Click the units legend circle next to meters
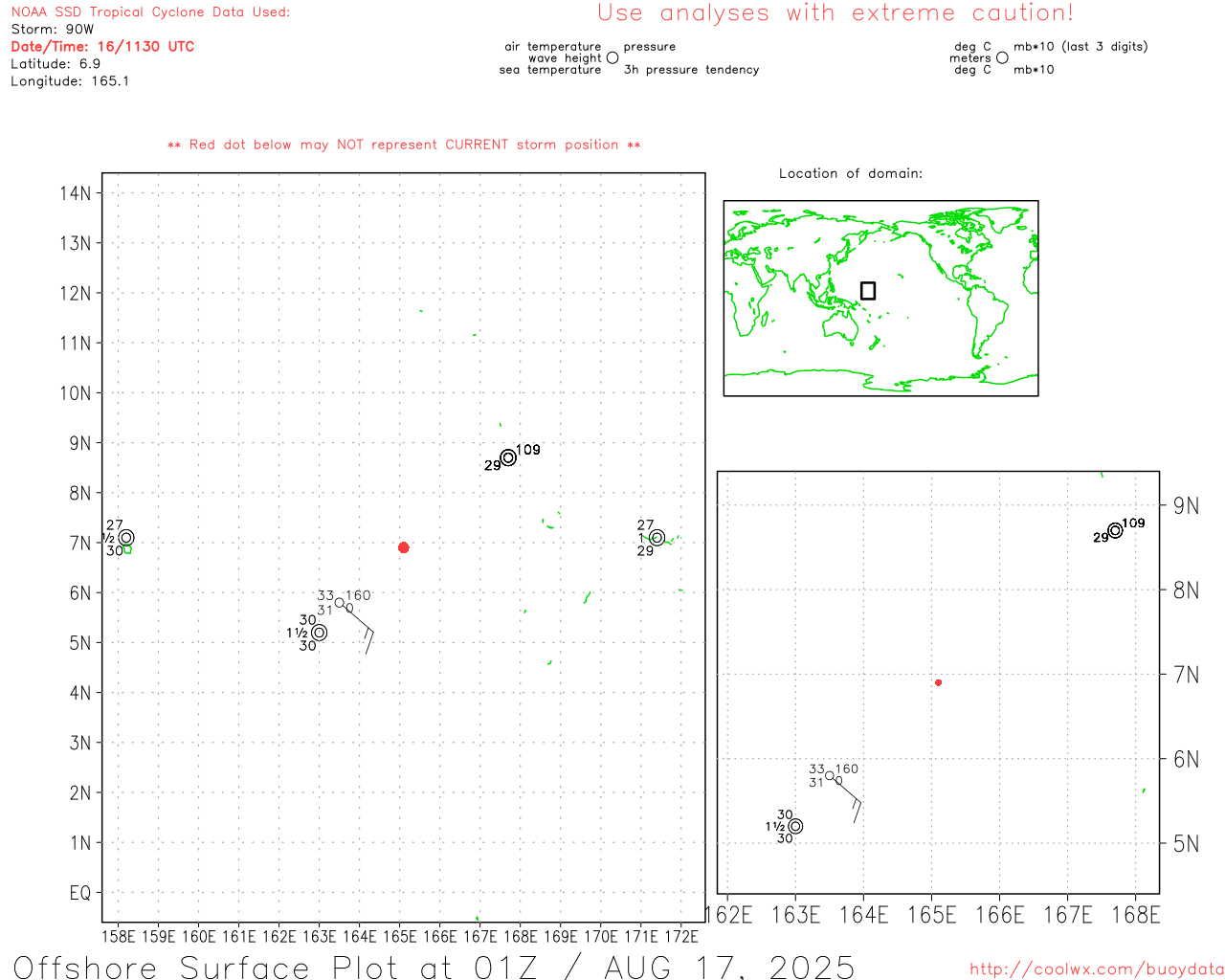 (x=1002, y=57)
